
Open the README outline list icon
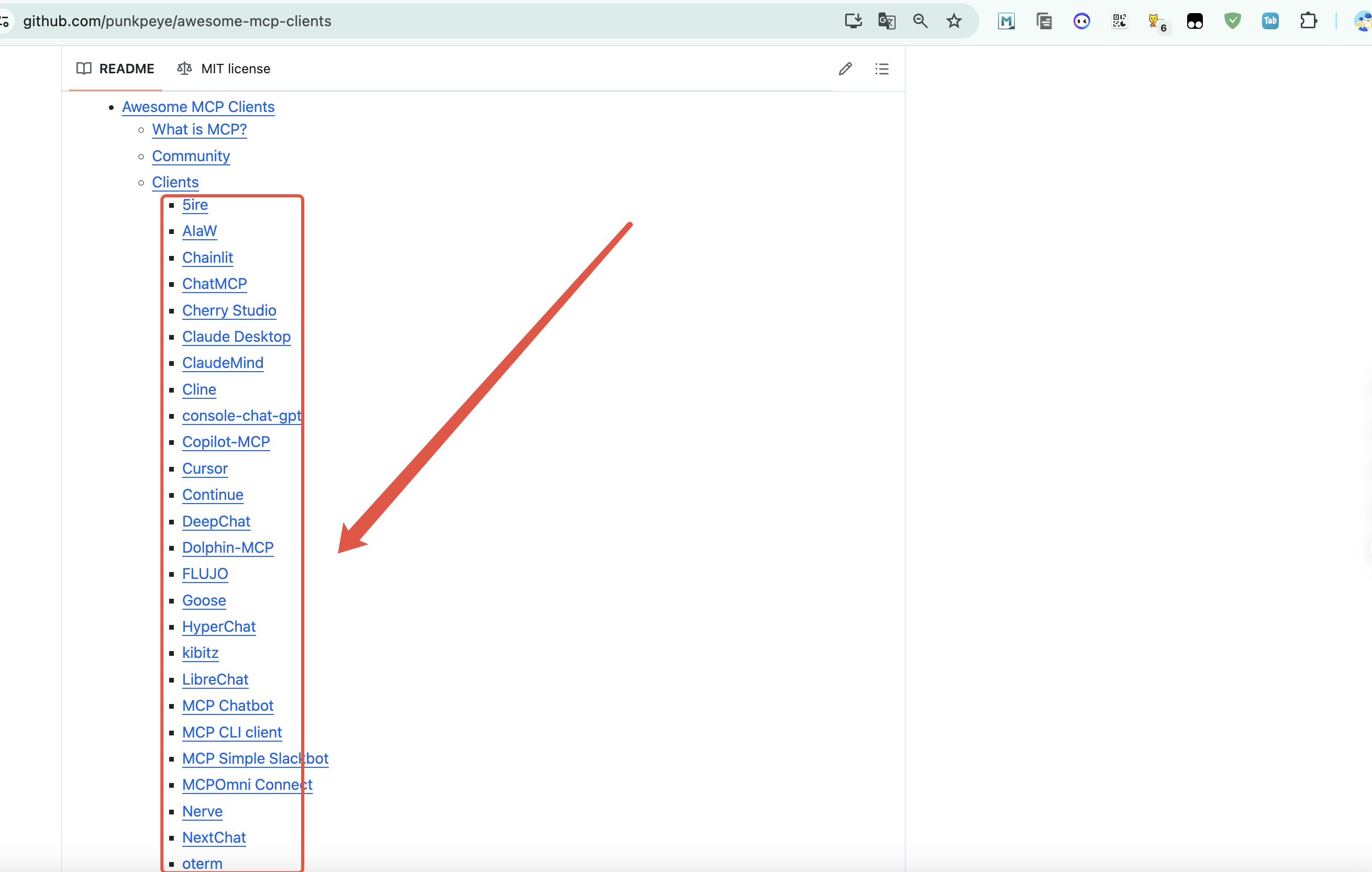click(881, 69)
